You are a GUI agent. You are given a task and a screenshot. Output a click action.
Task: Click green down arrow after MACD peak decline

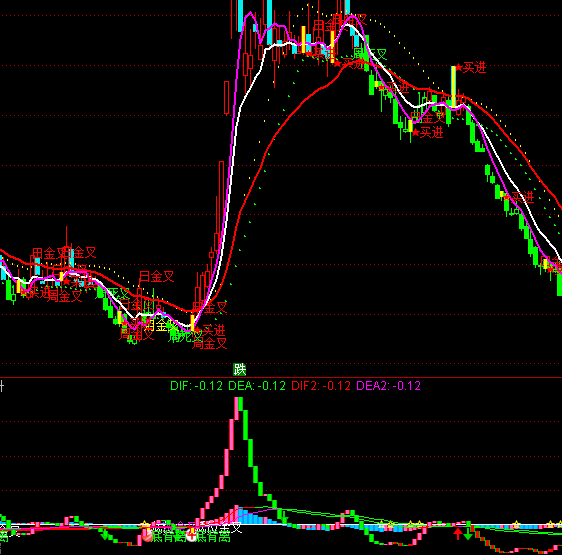[285, 518]
